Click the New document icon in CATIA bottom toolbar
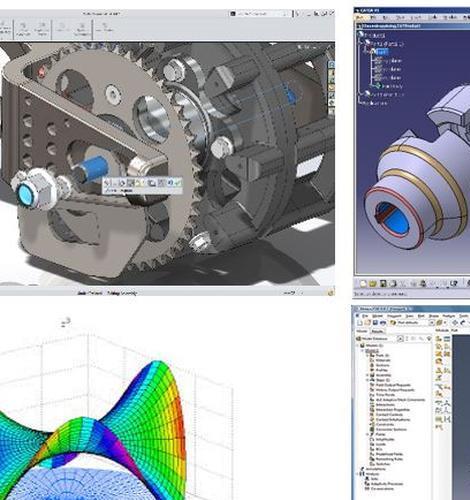 click(363, 284)
